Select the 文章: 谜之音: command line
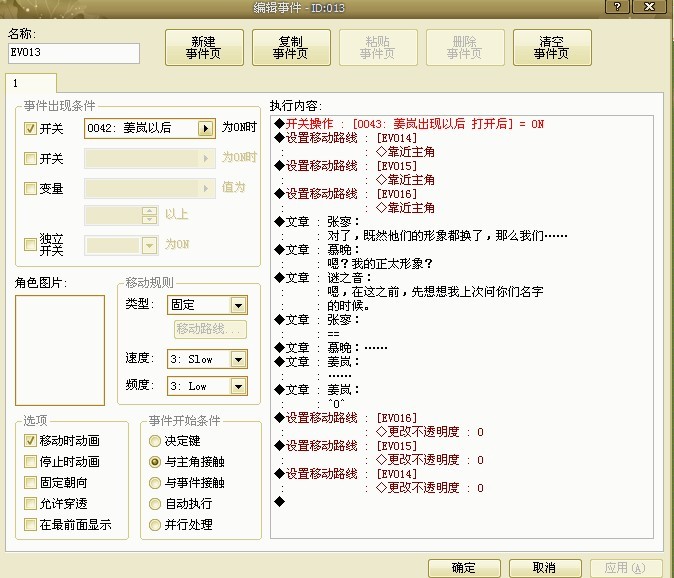Image resolution: width=674 pixels, height=578 pixels. tap(323, 278)
